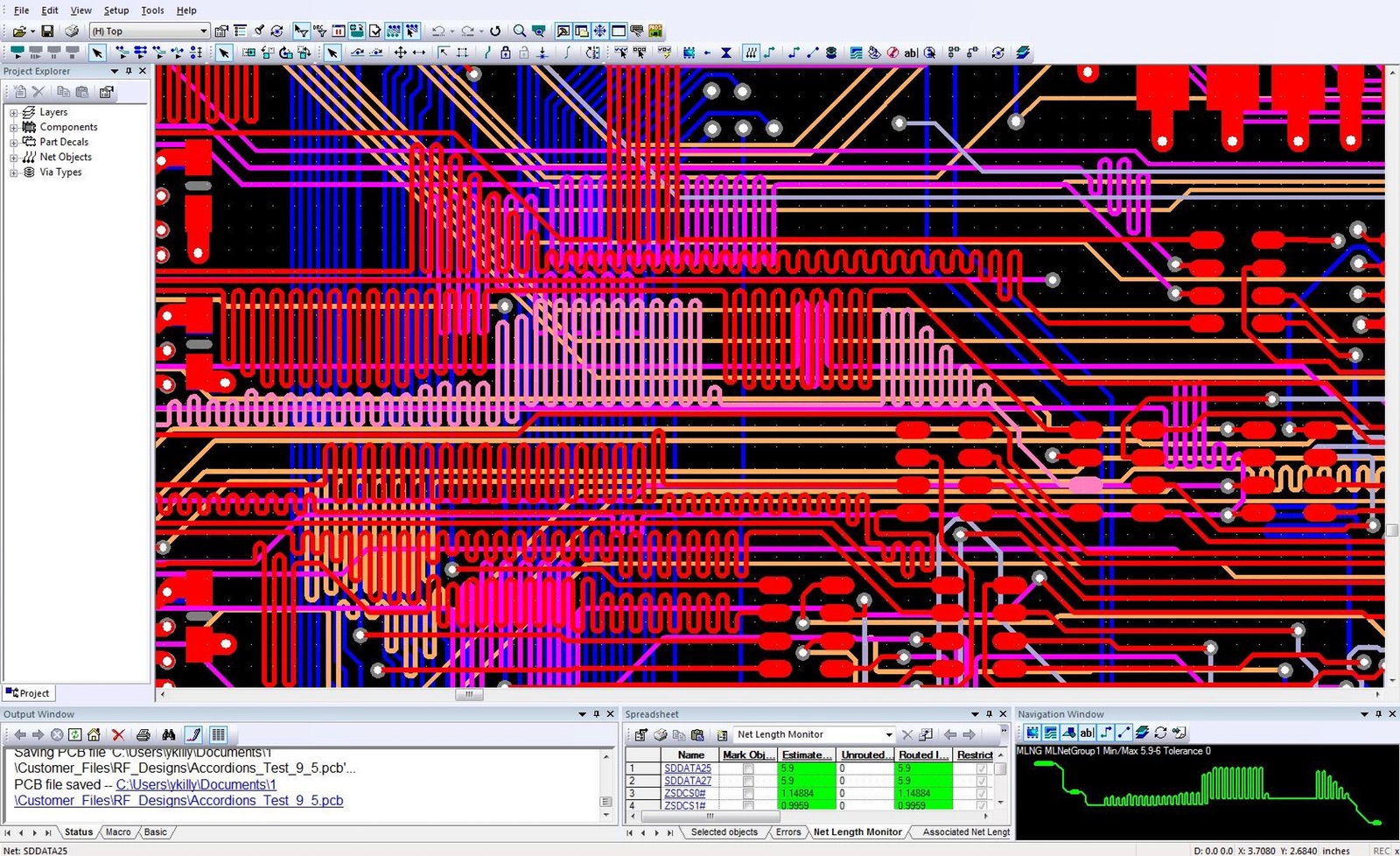The height and width of the screenshot is (856, 1400).
Task: Click the Home icon in Output Window
Action: (x=94, y=734)
